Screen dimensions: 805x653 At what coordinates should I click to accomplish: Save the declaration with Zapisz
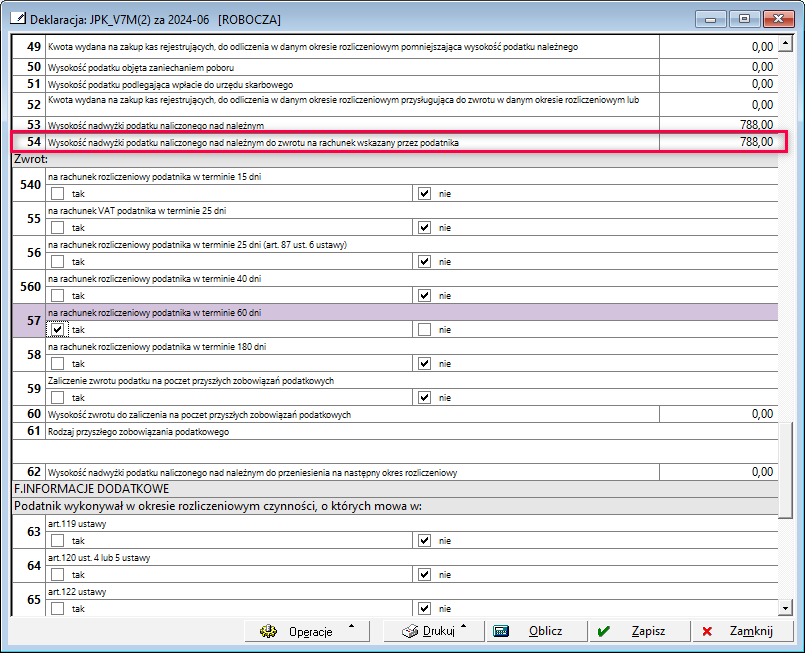pyautogui.click(x=640, y=631)
